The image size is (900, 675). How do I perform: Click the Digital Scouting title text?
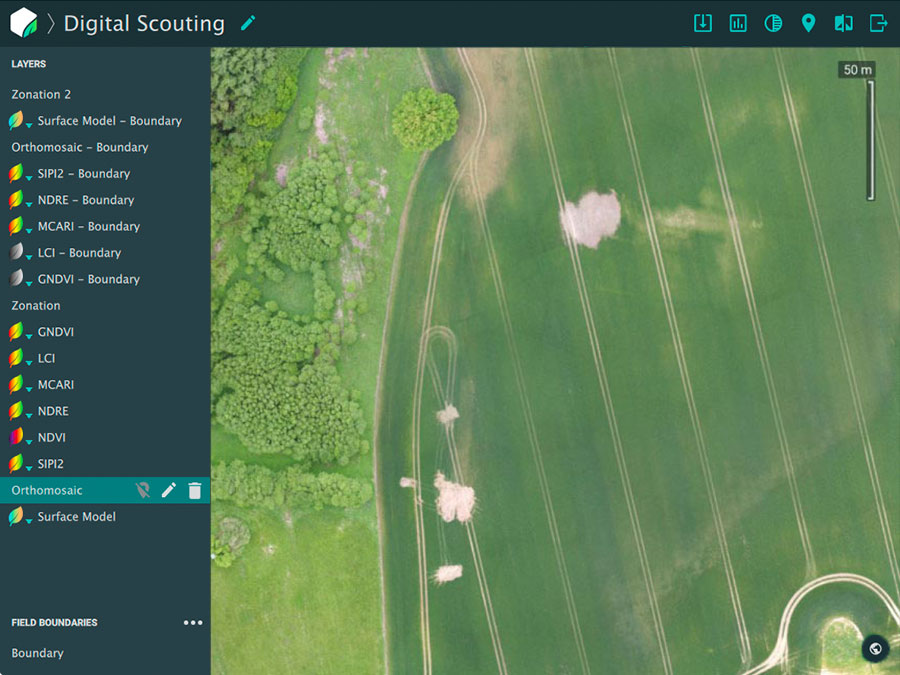(144, 24)
